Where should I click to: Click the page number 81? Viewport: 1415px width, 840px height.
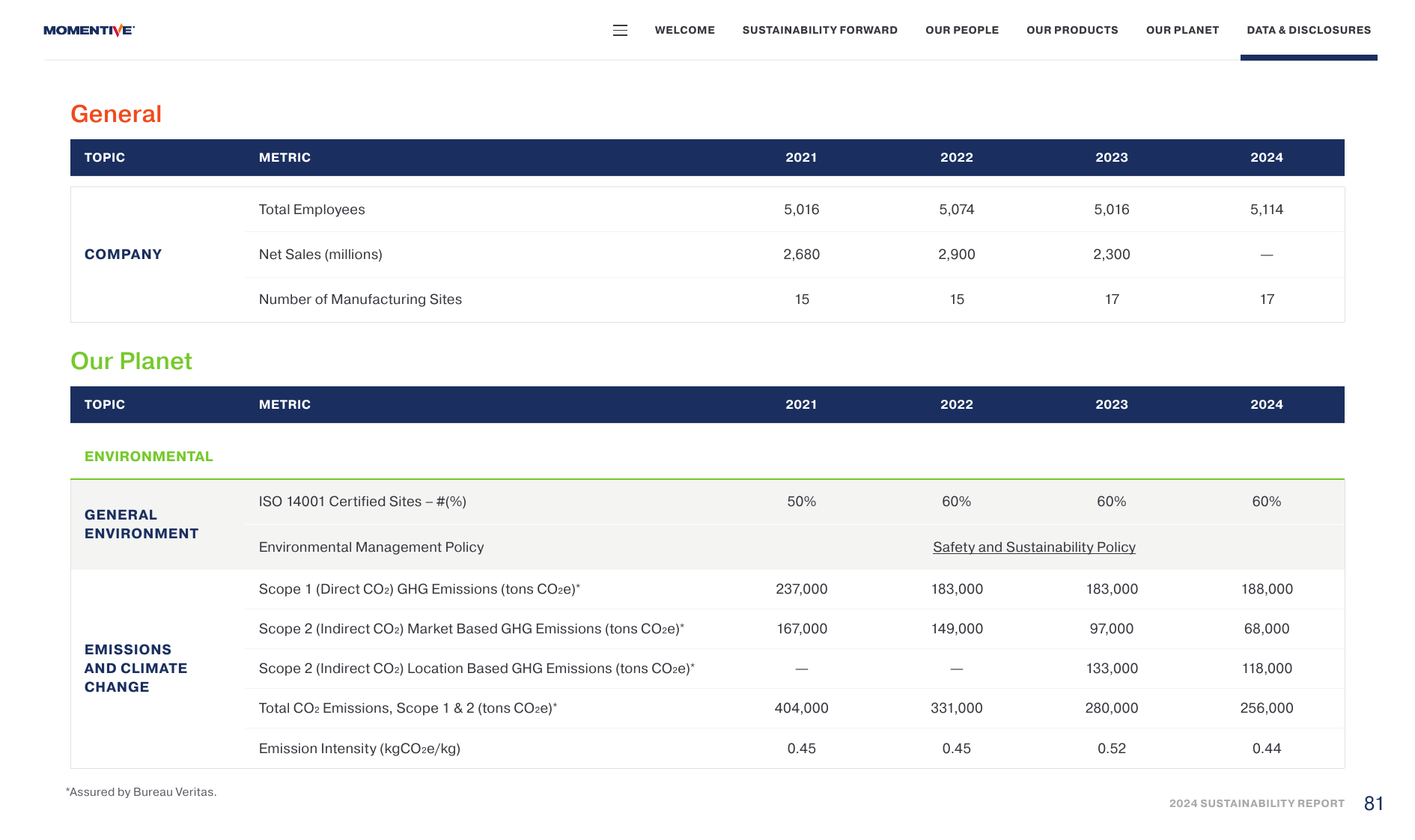coord(1374,803)
